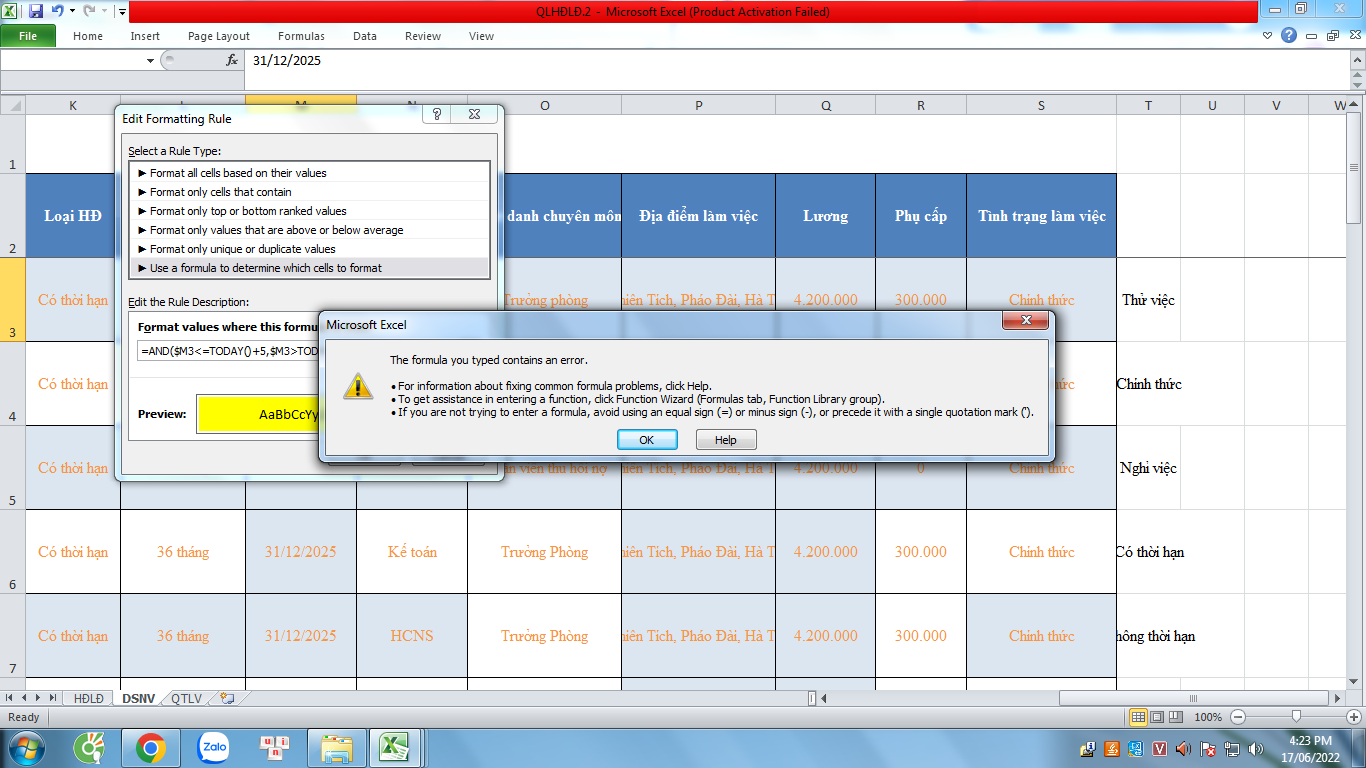The width and height of the screenshot is (1366, 768).
Task: Open the File tab
Action: 28,36
